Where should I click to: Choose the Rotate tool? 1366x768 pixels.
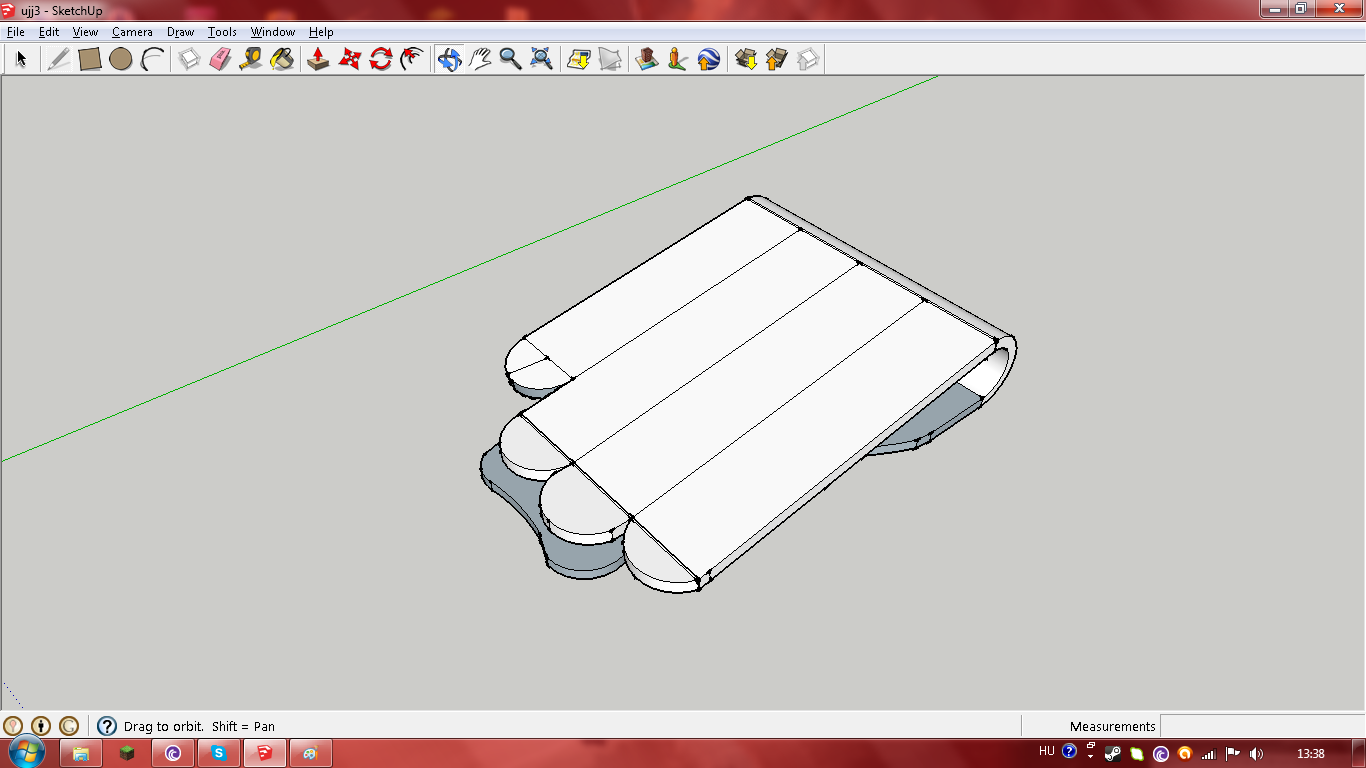click(x=380, y=59)
